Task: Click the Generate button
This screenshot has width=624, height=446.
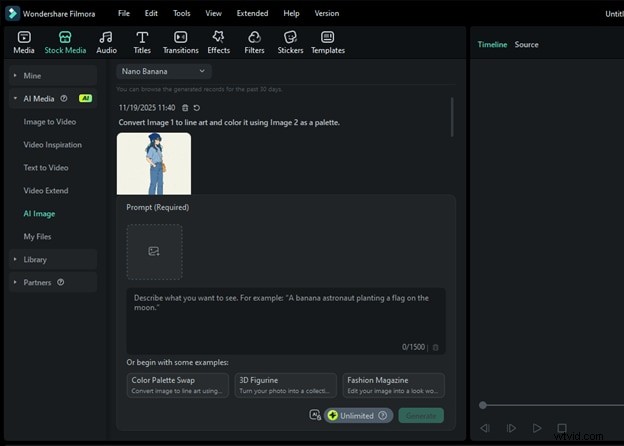Action: click(421, 415)
